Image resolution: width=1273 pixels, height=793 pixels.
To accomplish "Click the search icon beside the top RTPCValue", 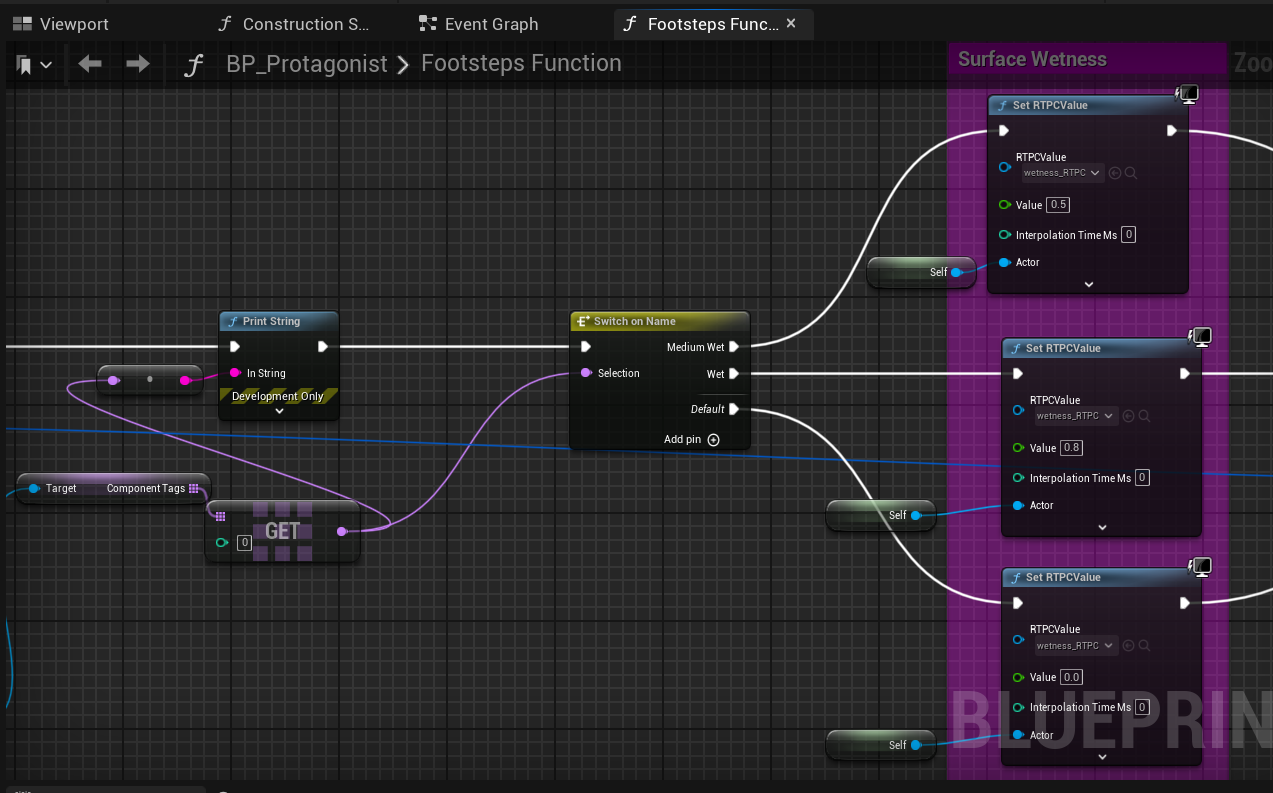I will (1131, 173).
